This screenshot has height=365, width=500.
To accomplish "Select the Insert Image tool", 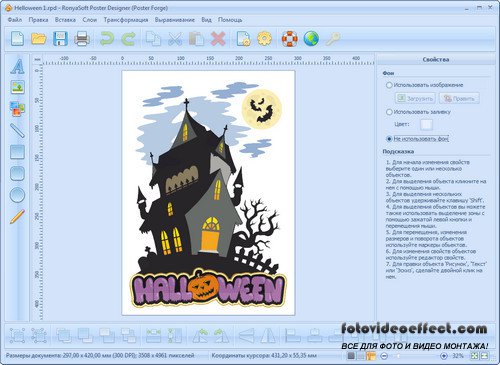I will (17, 87).
